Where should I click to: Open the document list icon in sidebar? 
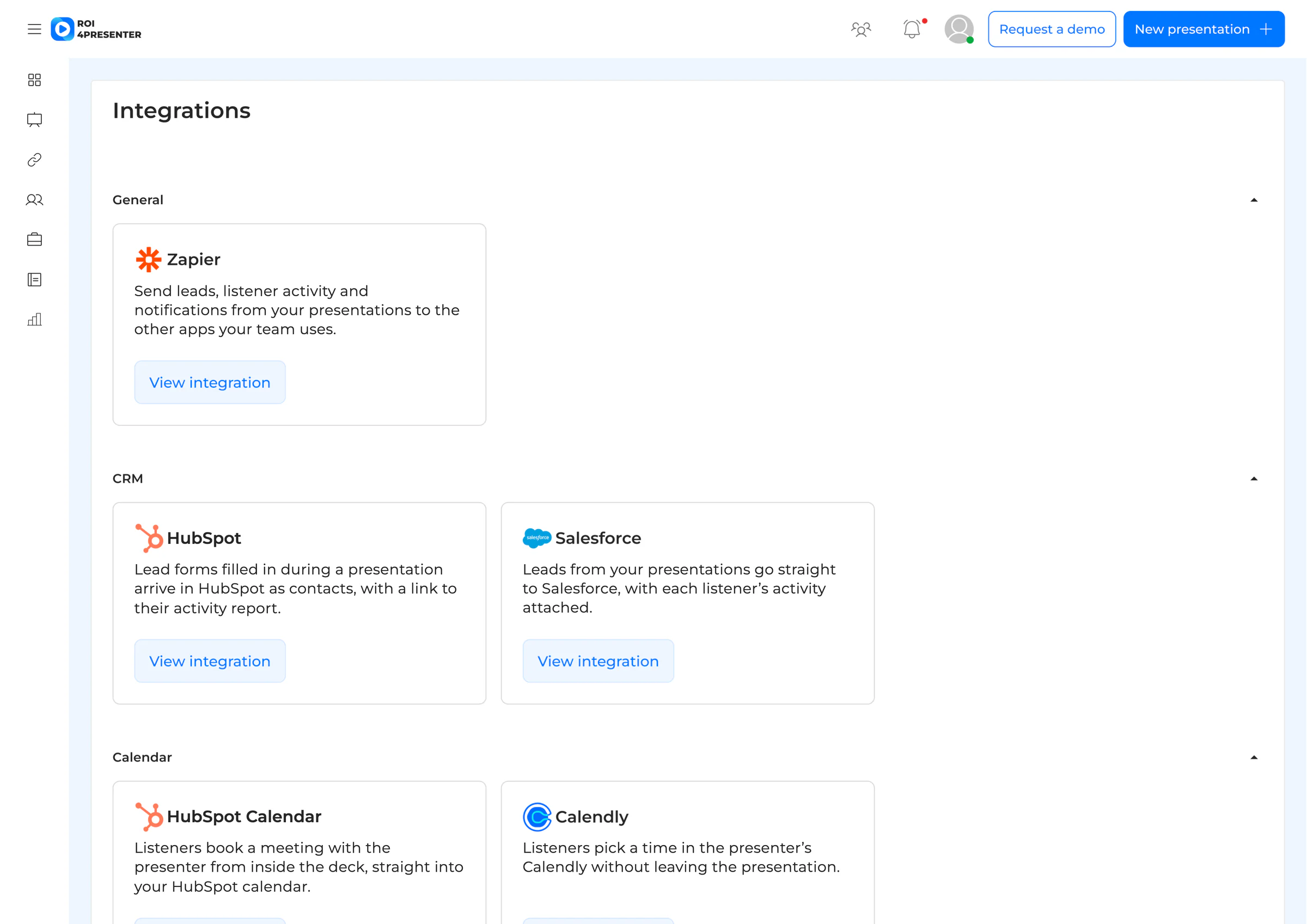click(x=34, y=279)
